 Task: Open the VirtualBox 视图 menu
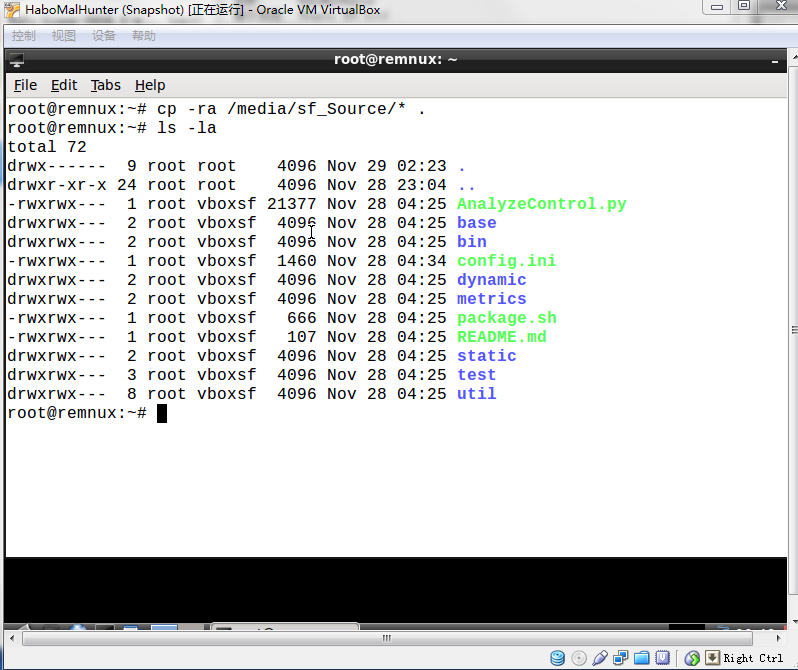[63, 36]
